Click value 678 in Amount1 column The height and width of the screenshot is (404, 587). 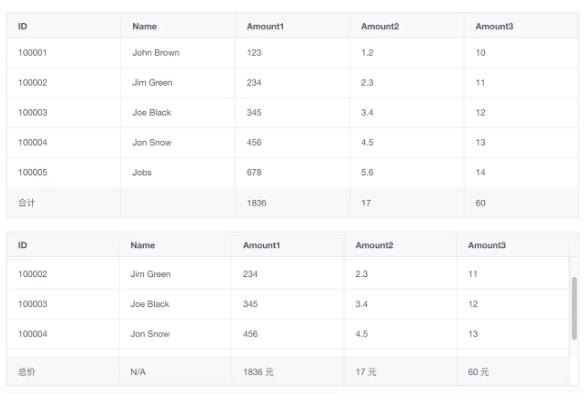(254, 173)
